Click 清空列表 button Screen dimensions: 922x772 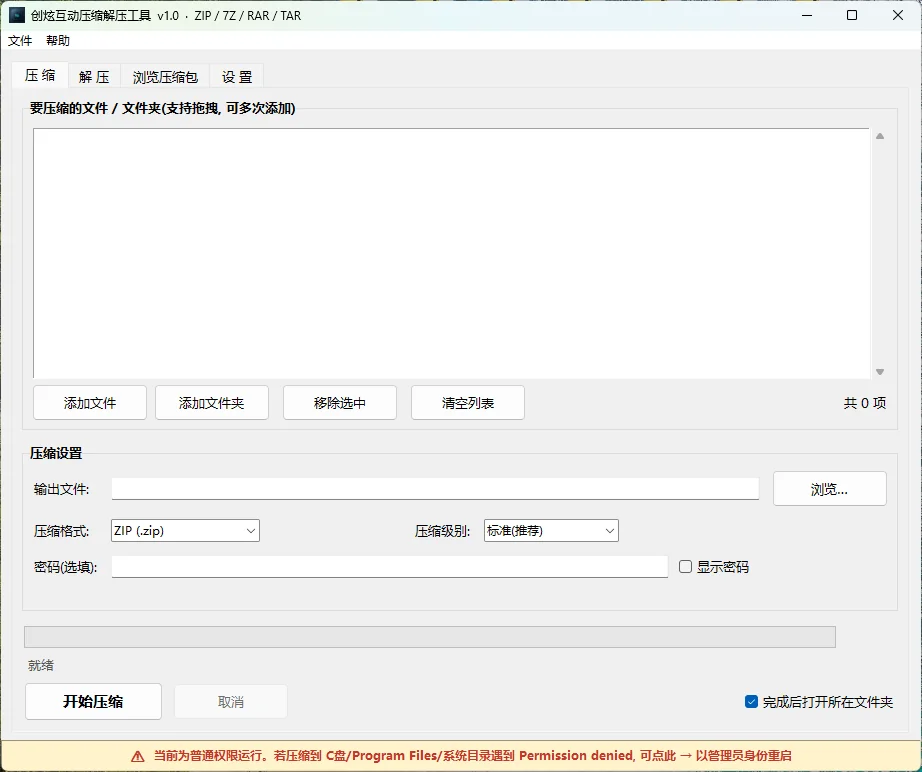(468, 403)
